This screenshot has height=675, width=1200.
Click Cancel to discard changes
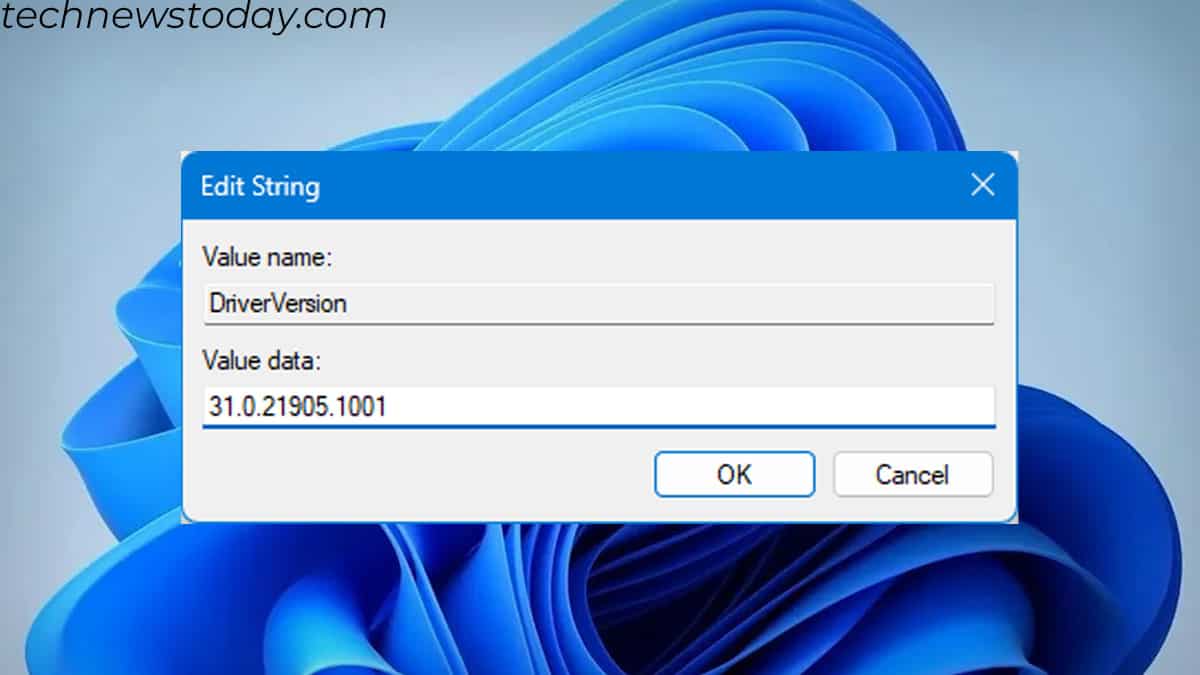pyautogui.click(x=912, y=474)
